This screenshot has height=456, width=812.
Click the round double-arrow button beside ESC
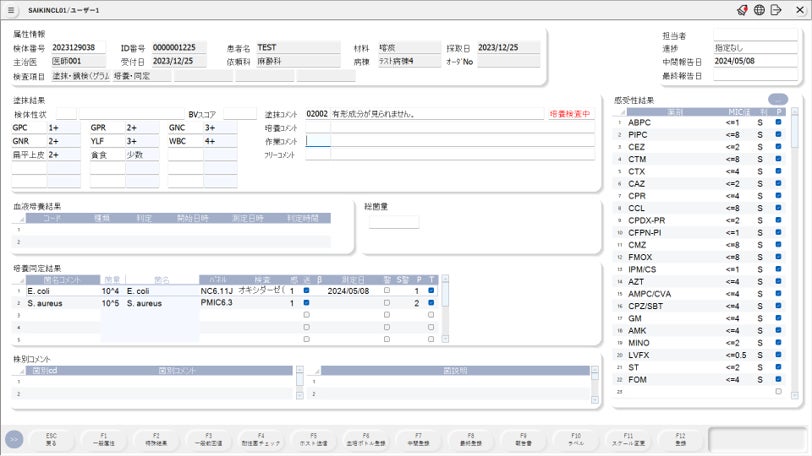(14, 439)
